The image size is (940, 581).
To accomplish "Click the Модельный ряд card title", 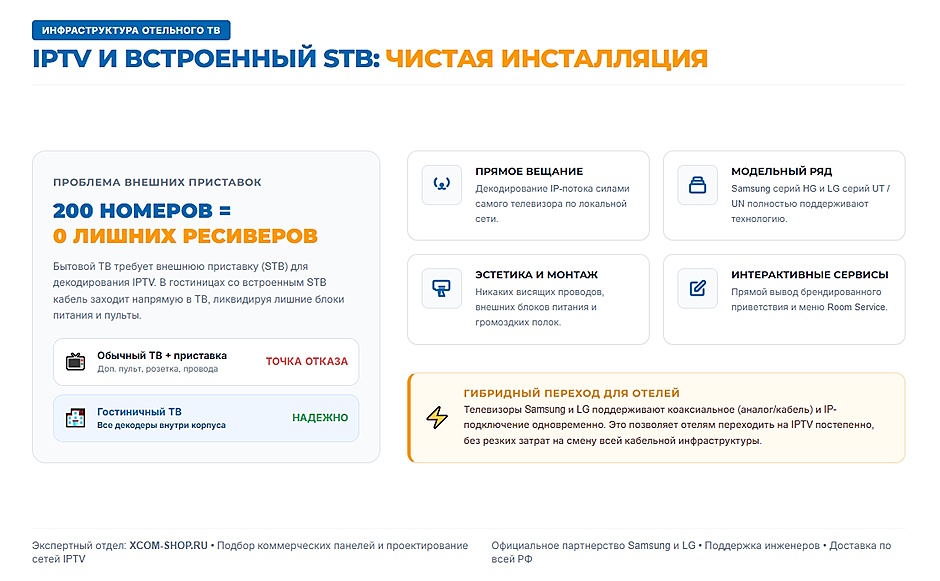I will point(782,171).
